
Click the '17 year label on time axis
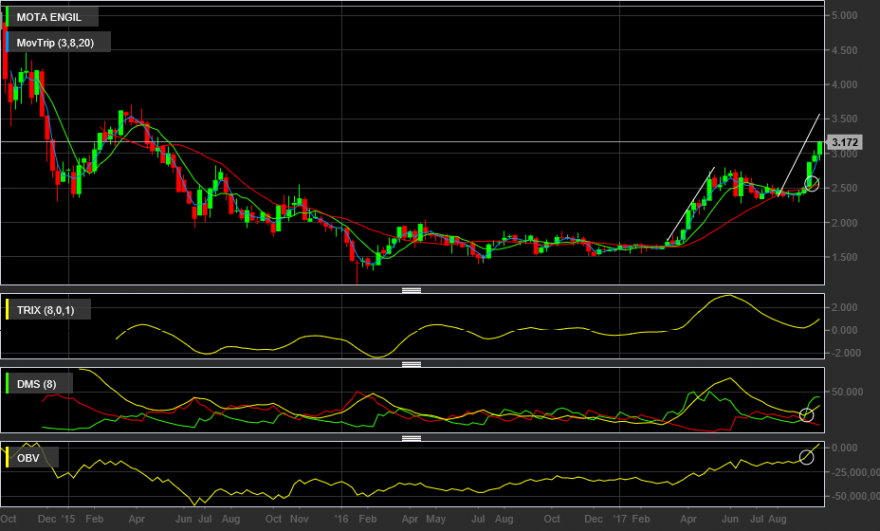[620, 519]
